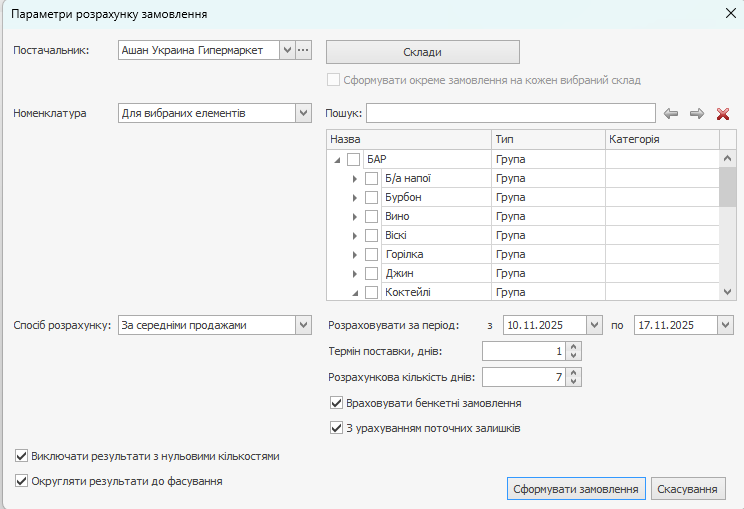Increase delivery term days with up arrow
744x509 pixels.
click(573, 347)
